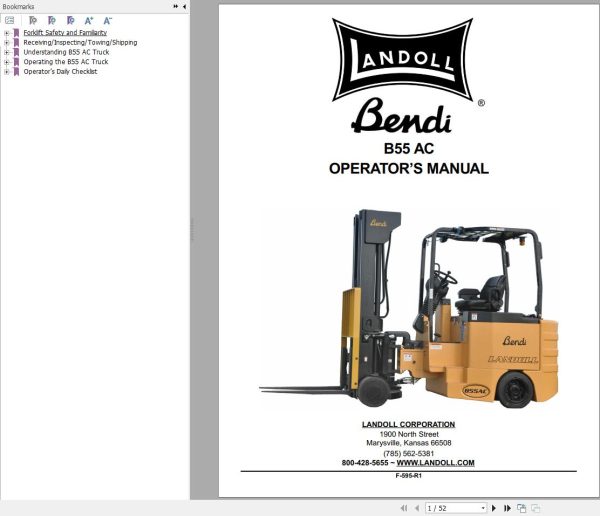Collapse the Bookmarks panel with left arrow
This screenshot has height=516, width=600.
[184, 7]
